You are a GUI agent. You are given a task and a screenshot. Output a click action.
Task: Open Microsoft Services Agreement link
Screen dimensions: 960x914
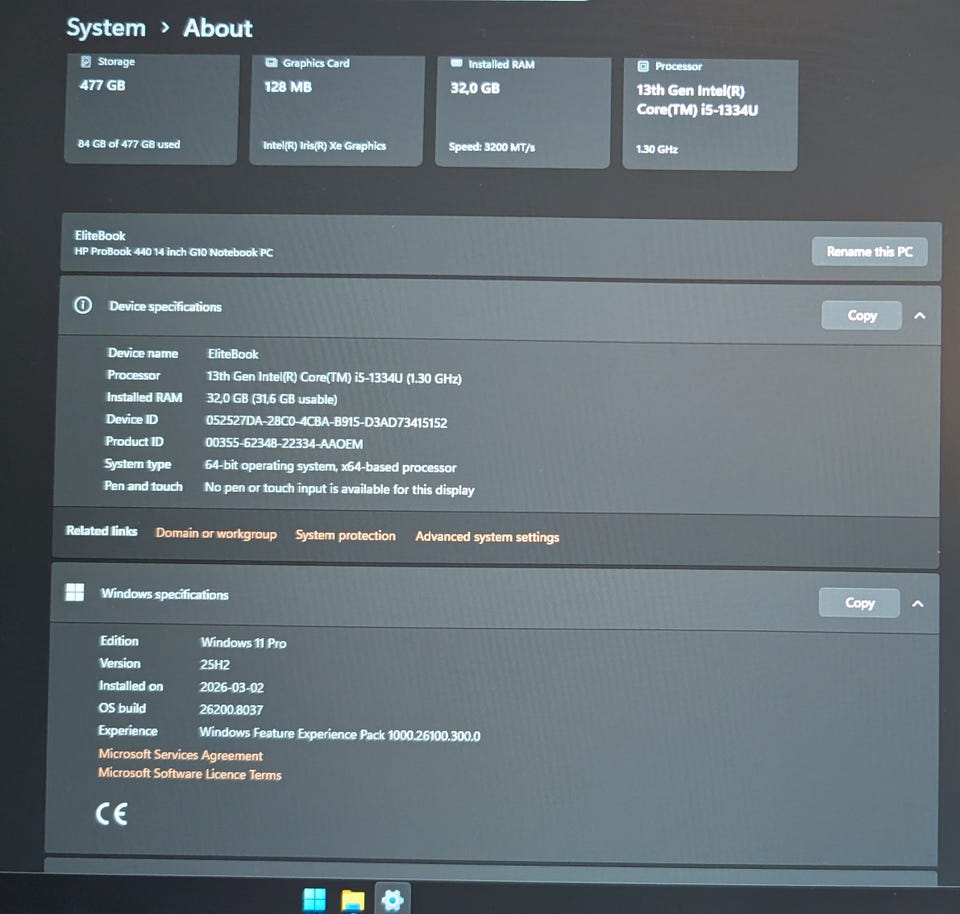(181, 755)
